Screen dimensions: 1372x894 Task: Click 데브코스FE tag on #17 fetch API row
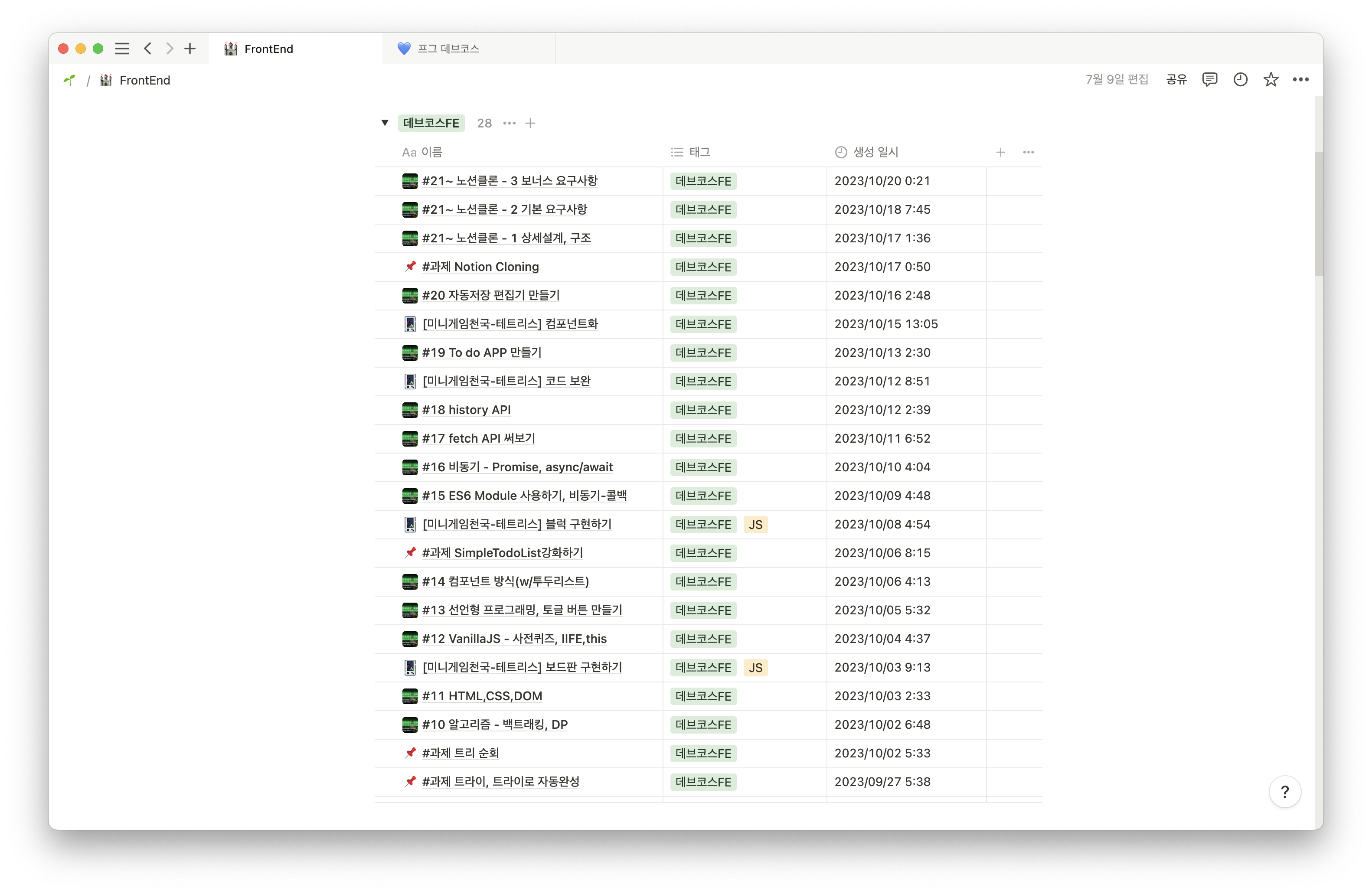click(703, 439)
